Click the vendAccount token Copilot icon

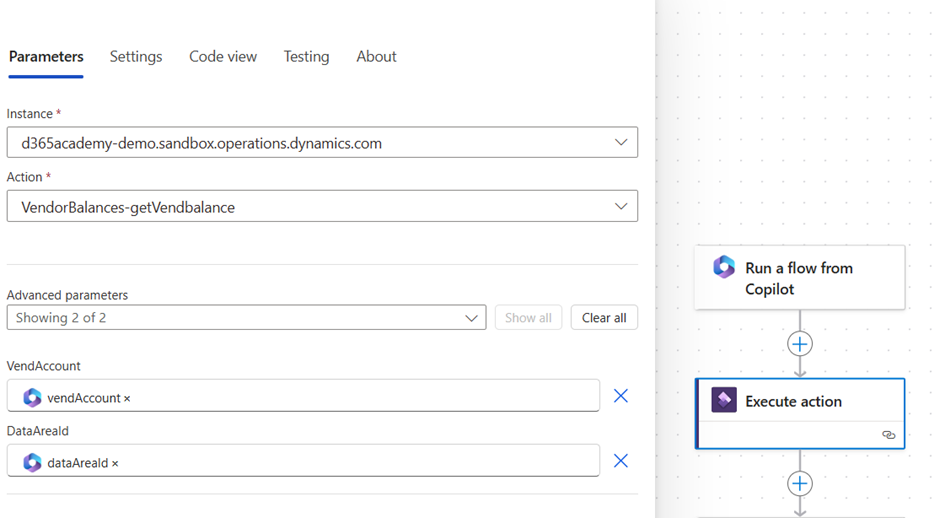(32, 397)
